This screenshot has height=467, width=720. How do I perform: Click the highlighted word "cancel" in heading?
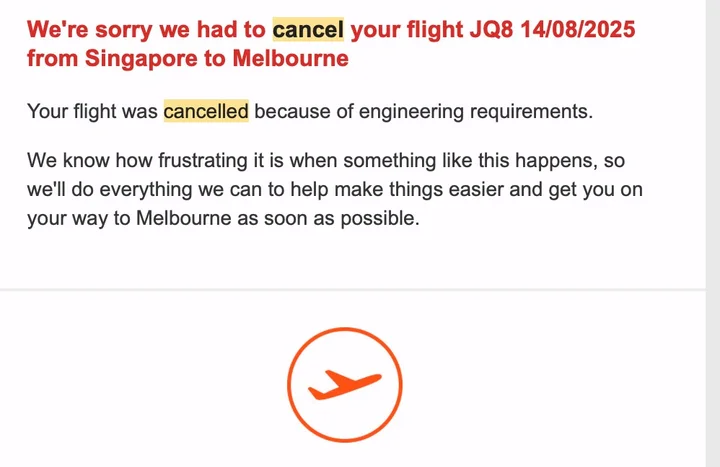pyautogui.click(x=307, y=29)
